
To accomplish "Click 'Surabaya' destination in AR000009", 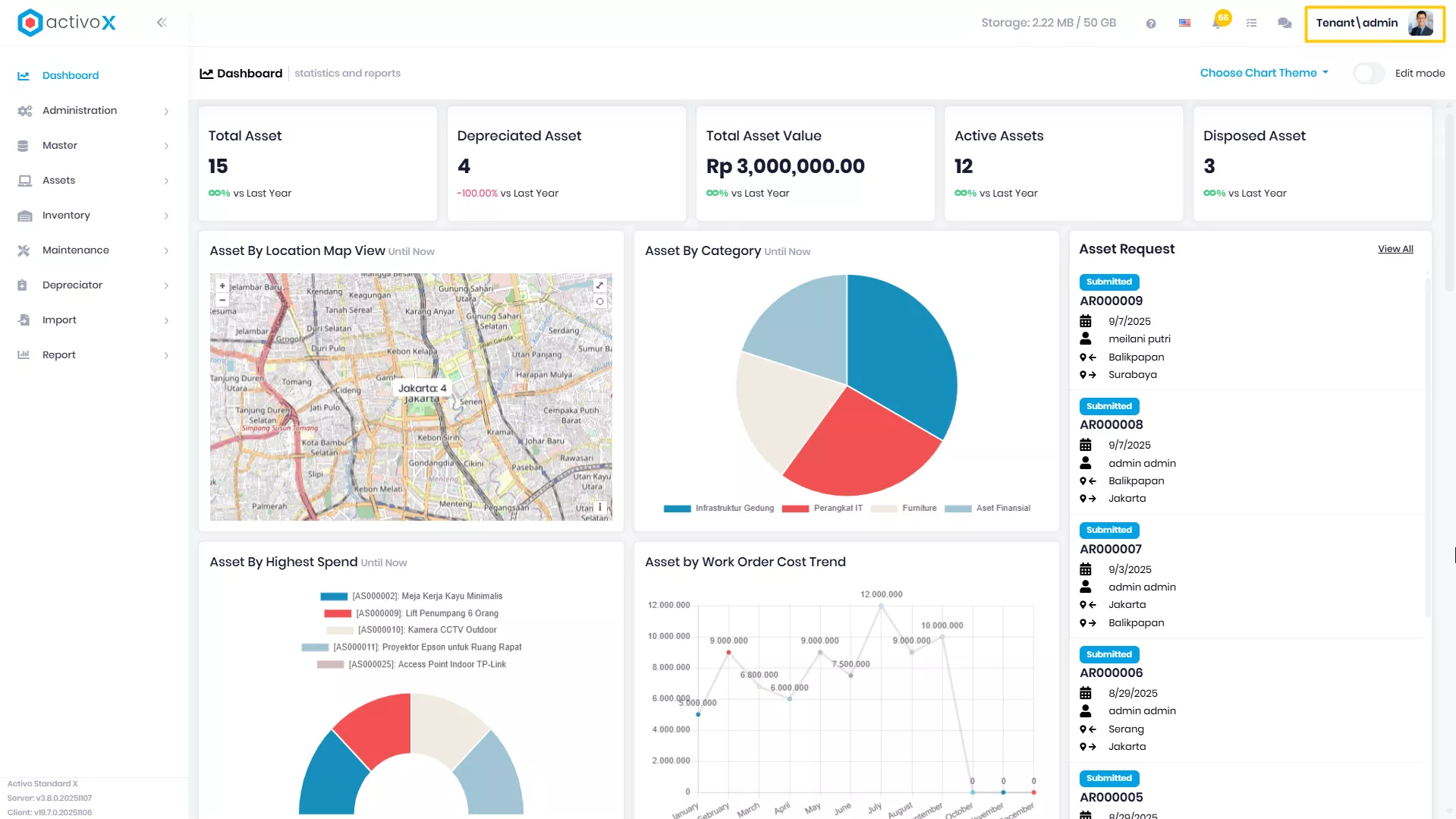I will [1133, 375].
